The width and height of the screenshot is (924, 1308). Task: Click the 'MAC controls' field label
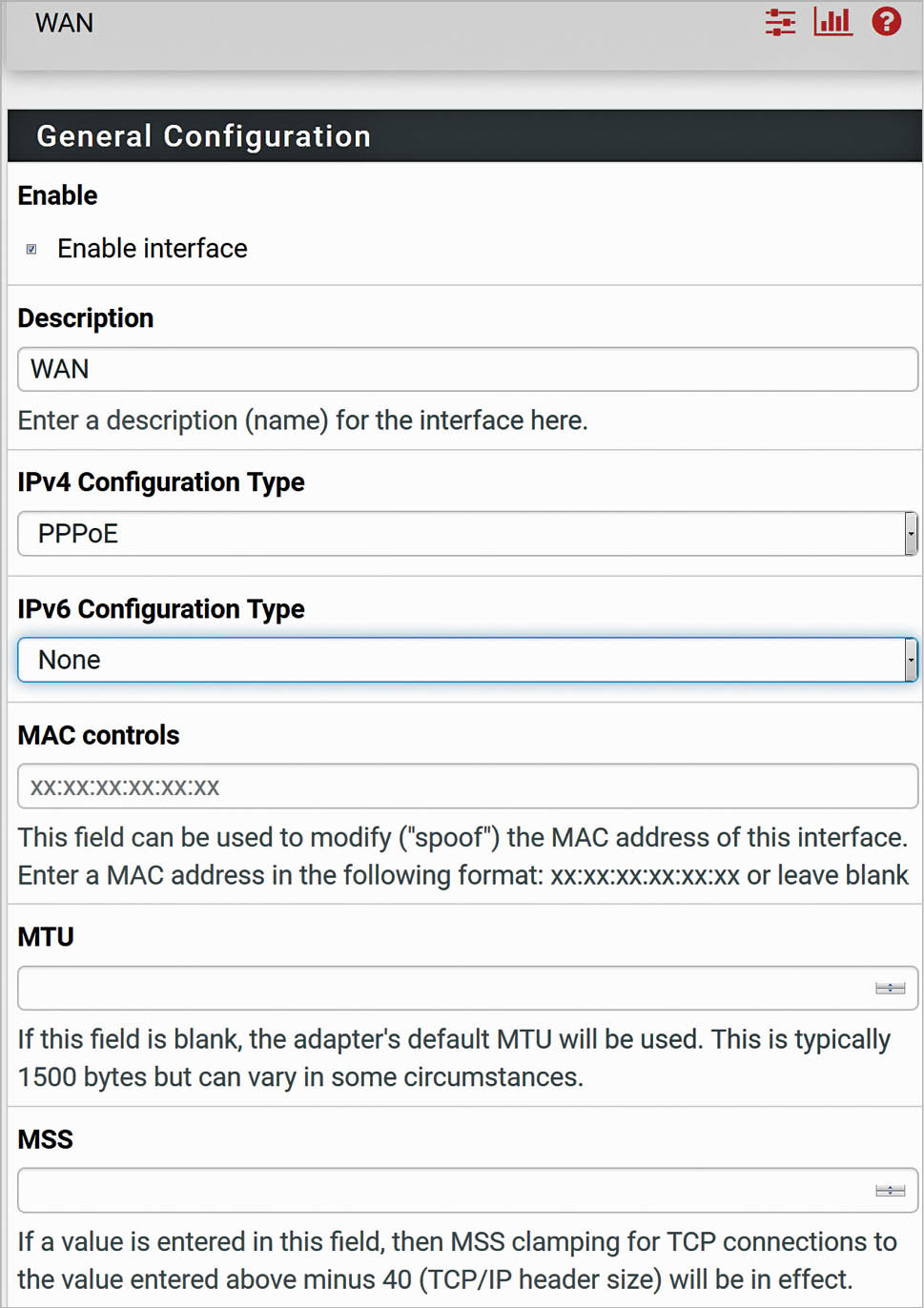[98, 735]
